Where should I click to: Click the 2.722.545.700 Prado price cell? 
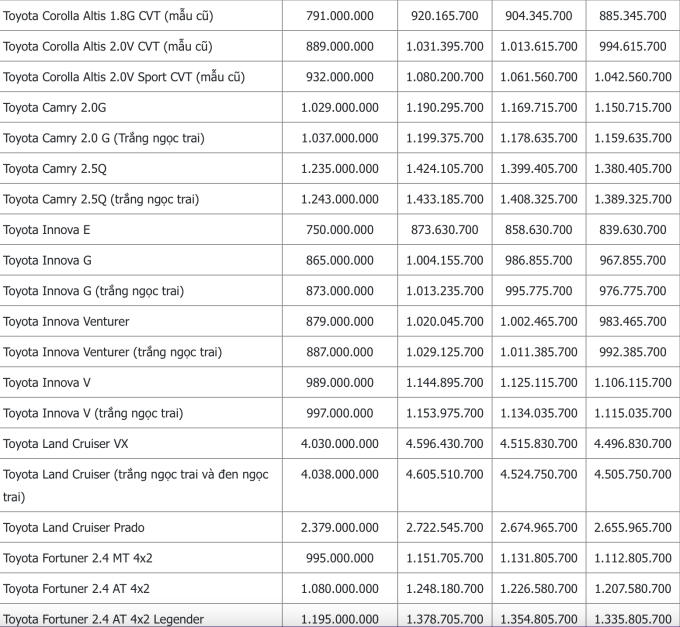444,527
